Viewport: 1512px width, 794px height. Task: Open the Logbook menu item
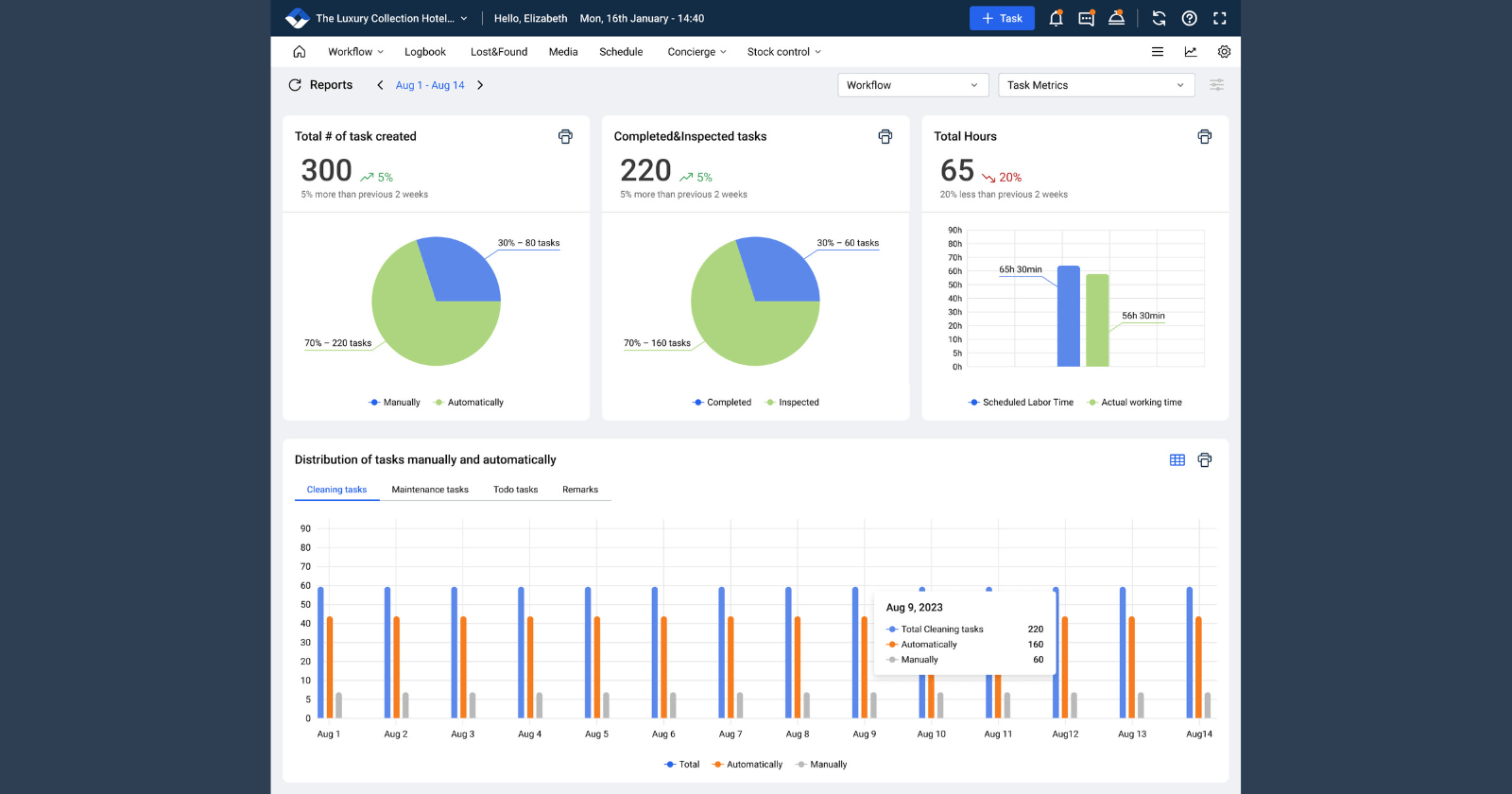click(x=424, y=52)
